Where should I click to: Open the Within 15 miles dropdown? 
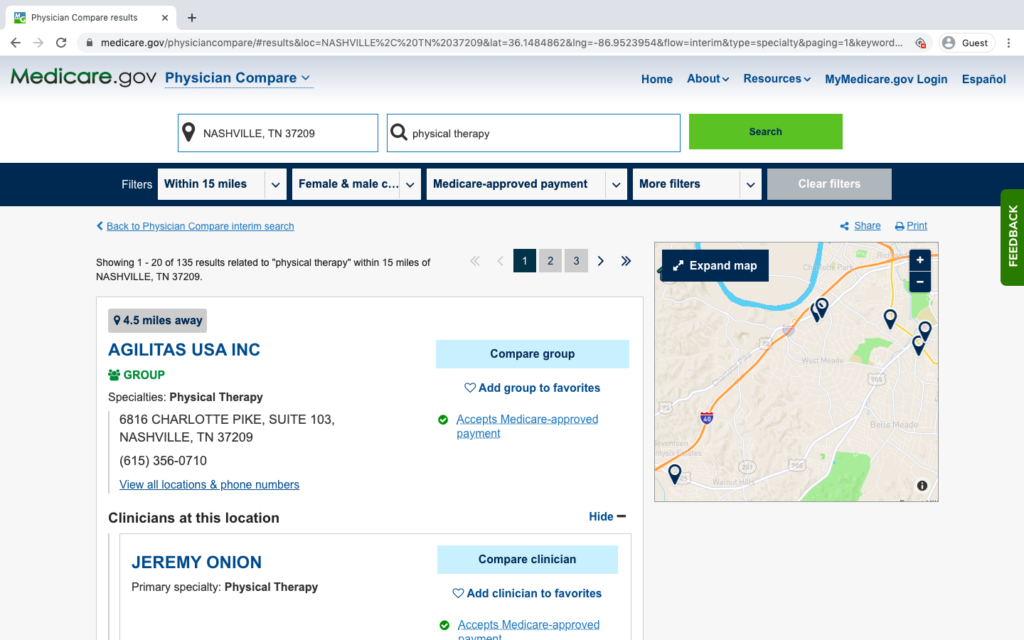pyautogui.click(x=222, y=184)
